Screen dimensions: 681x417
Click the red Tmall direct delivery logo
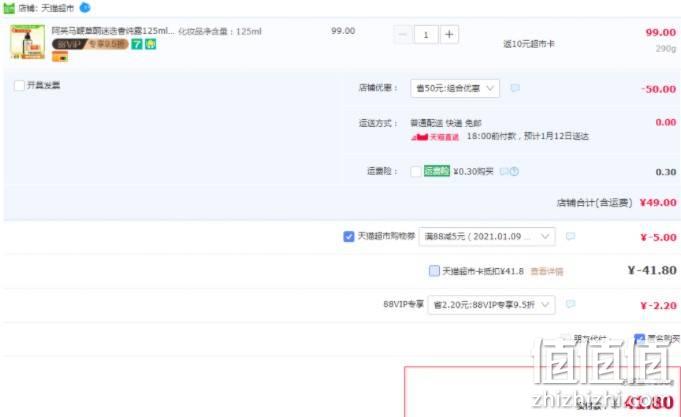coord(435,137)
